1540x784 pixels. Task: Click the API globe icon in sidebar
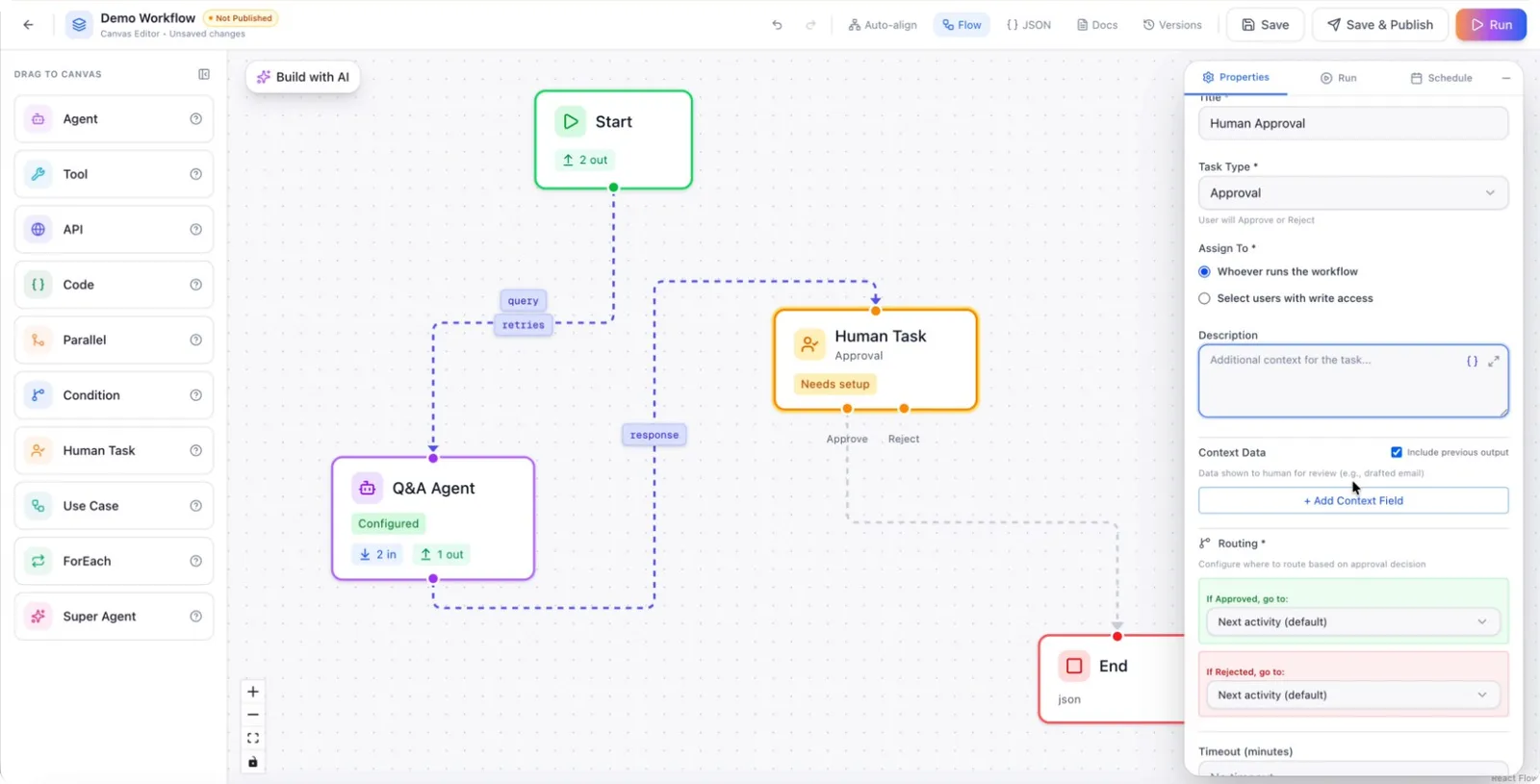coord(38,230)
